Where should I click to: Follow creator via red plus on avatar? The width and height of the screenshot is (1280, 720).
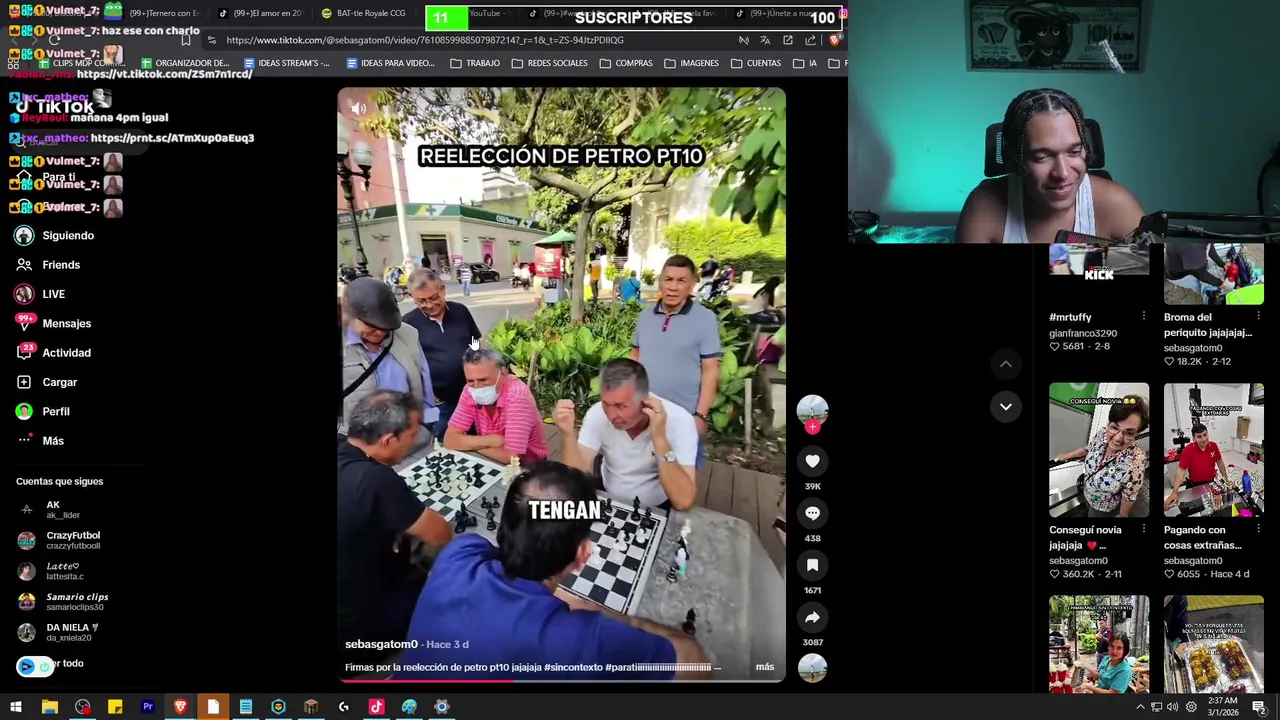[x=812, y=427]
